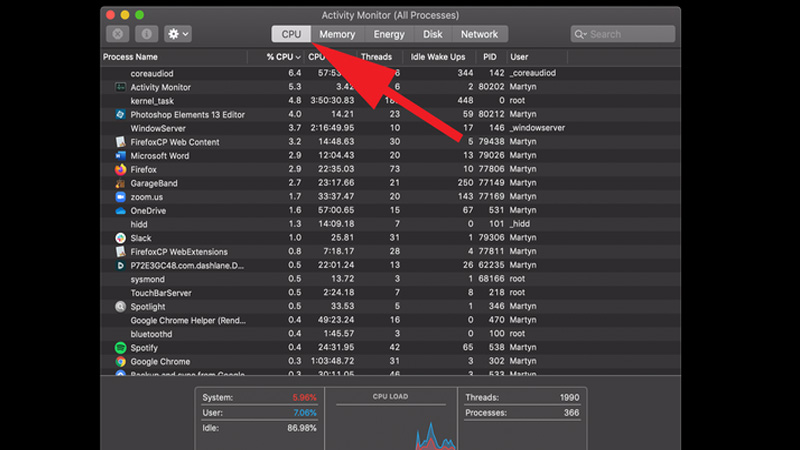Click the Idle 86.98% value

coord(302,428)
